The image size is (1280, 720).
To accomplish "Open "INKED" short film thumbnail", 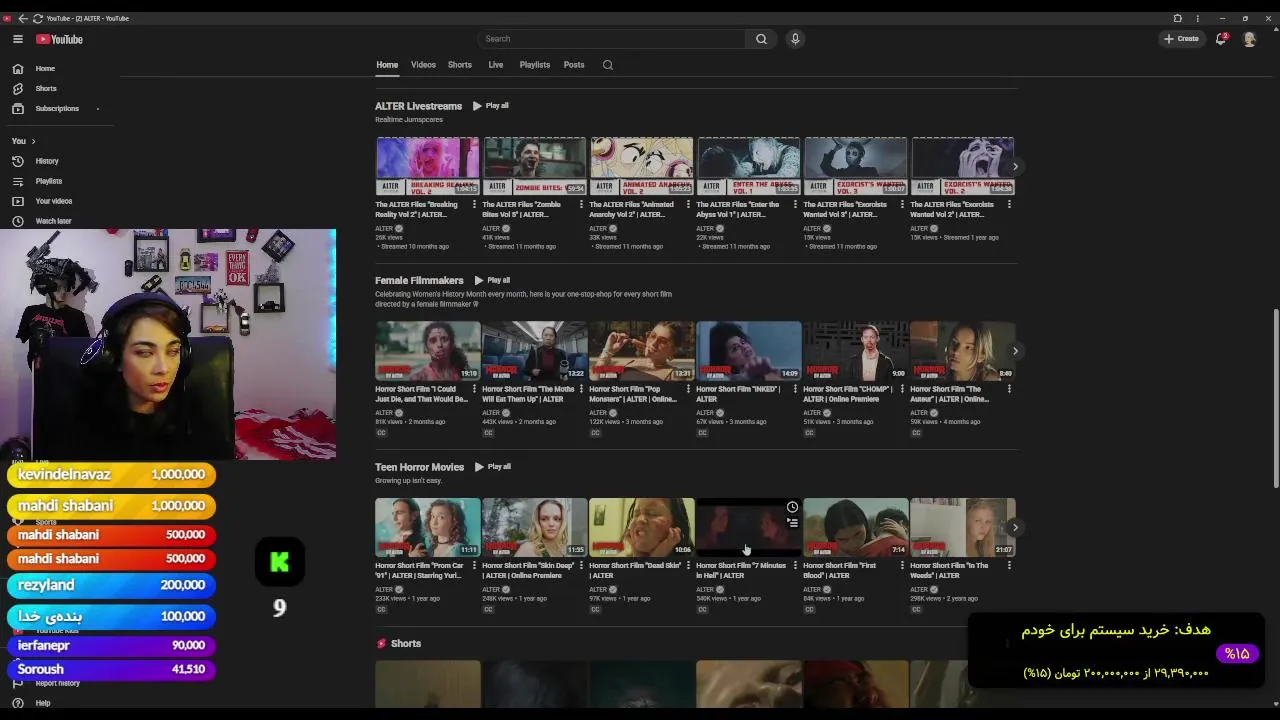I will (749, 351).
